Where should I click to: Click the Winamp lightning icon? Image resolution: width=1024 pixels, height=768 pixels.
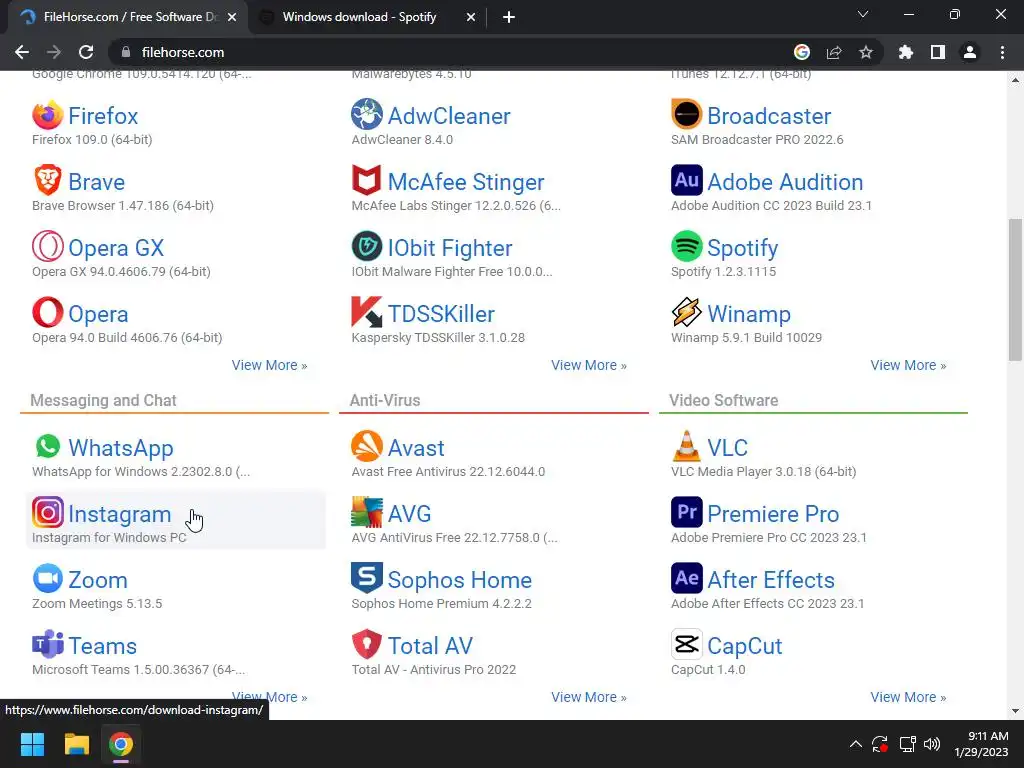click(686, 312)
